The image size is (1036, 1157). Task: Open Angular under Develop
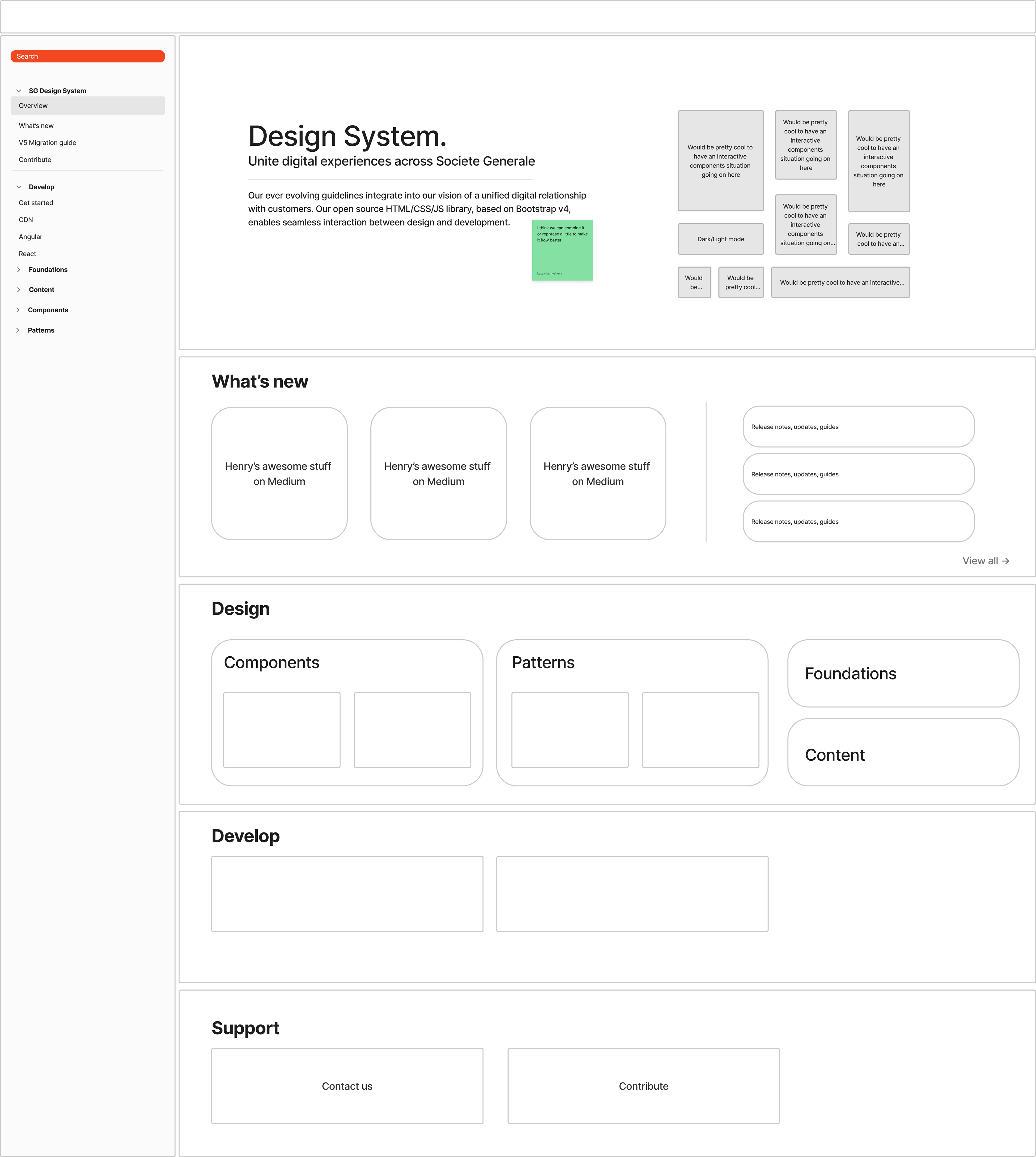(31, 237)
